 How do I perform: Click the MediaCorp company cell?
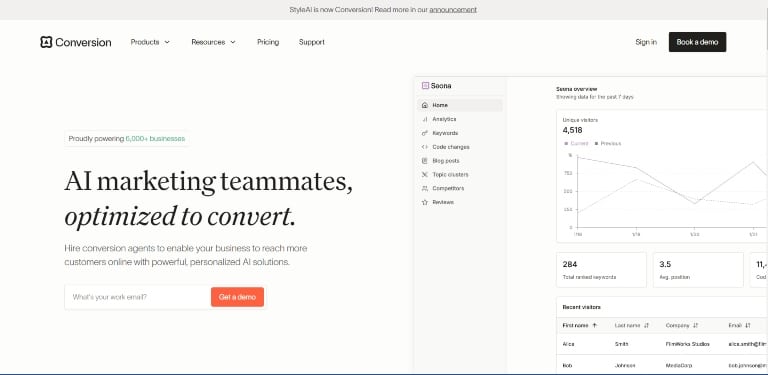coord(678,366)
